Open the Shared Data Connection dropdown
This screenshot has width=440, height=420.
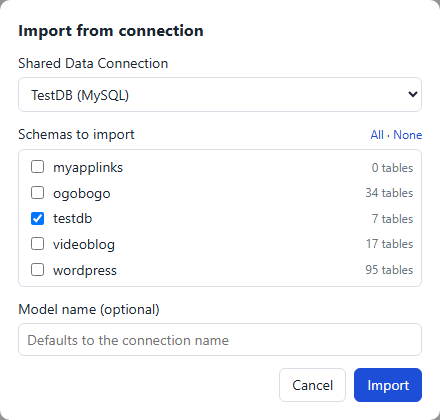(x=220, y=95)
